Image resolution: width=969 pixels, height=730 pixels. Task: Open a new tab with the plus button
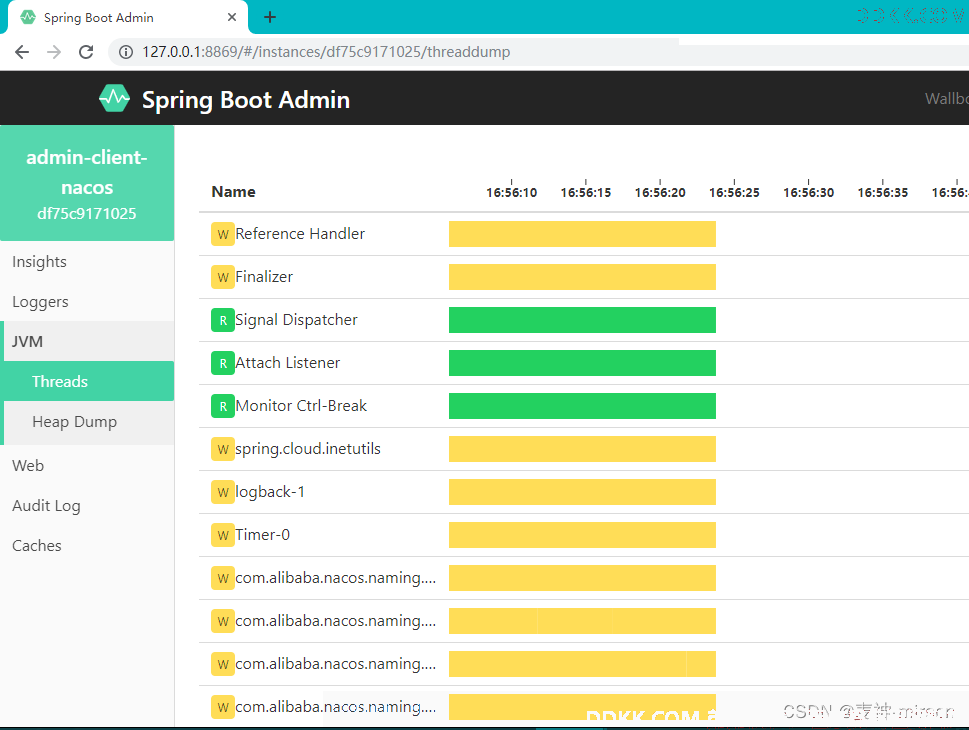pos(269,17)
